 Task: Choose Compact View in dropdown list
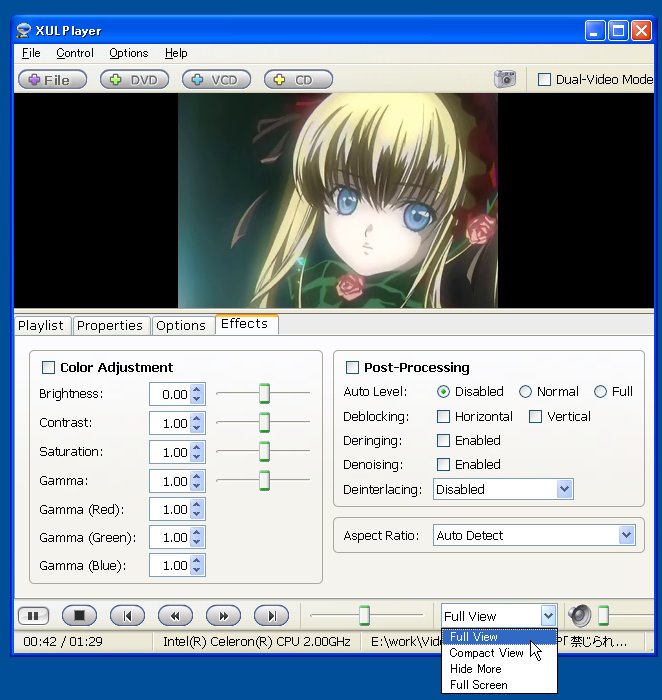(499, 653)
